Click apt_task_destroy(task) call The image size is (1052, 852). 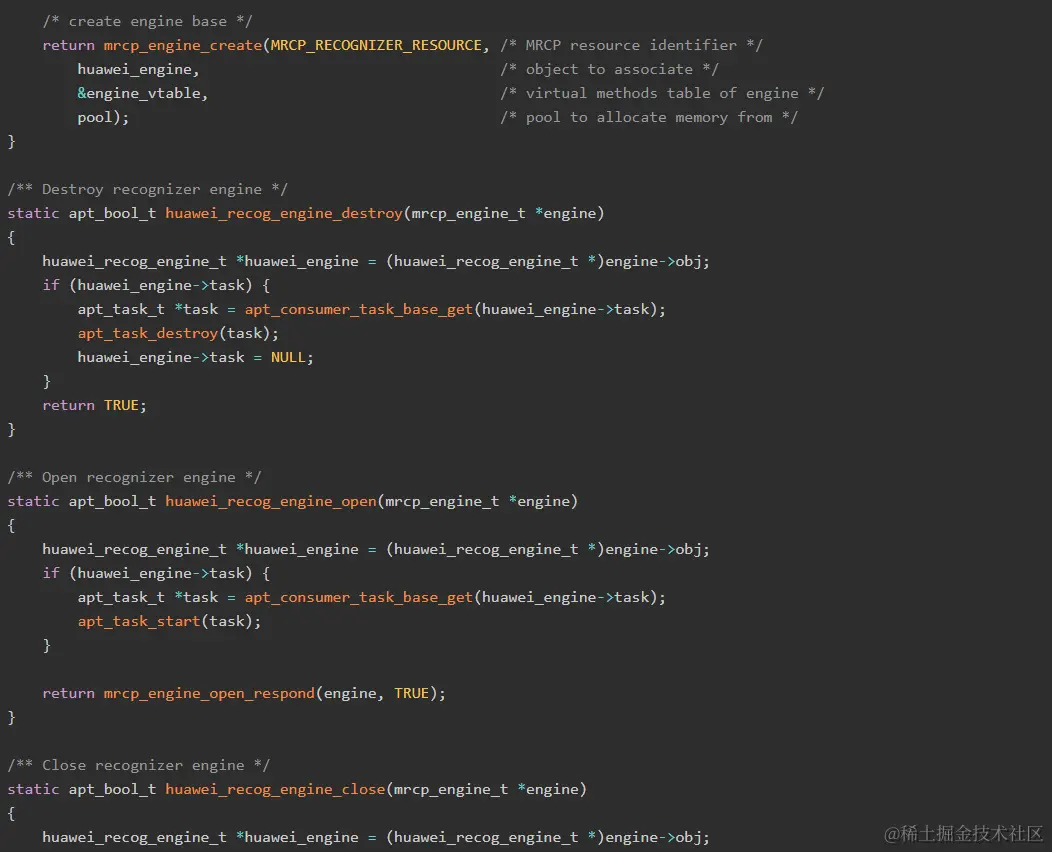tap(178, 334)
